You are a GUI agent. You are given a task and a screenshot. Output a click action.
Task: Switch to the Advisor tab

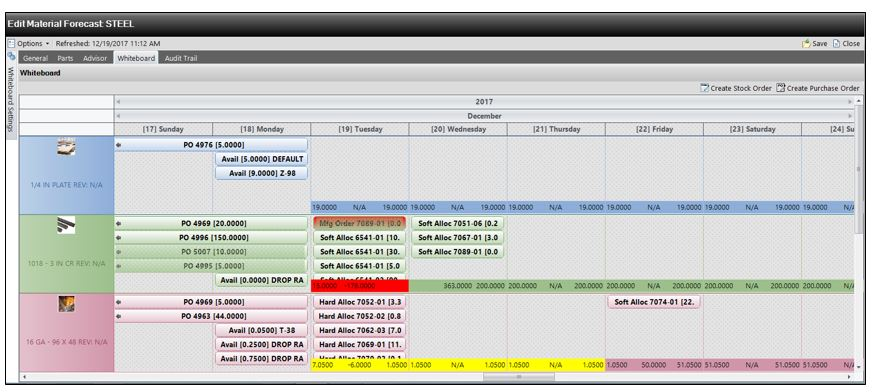point(95,58)
